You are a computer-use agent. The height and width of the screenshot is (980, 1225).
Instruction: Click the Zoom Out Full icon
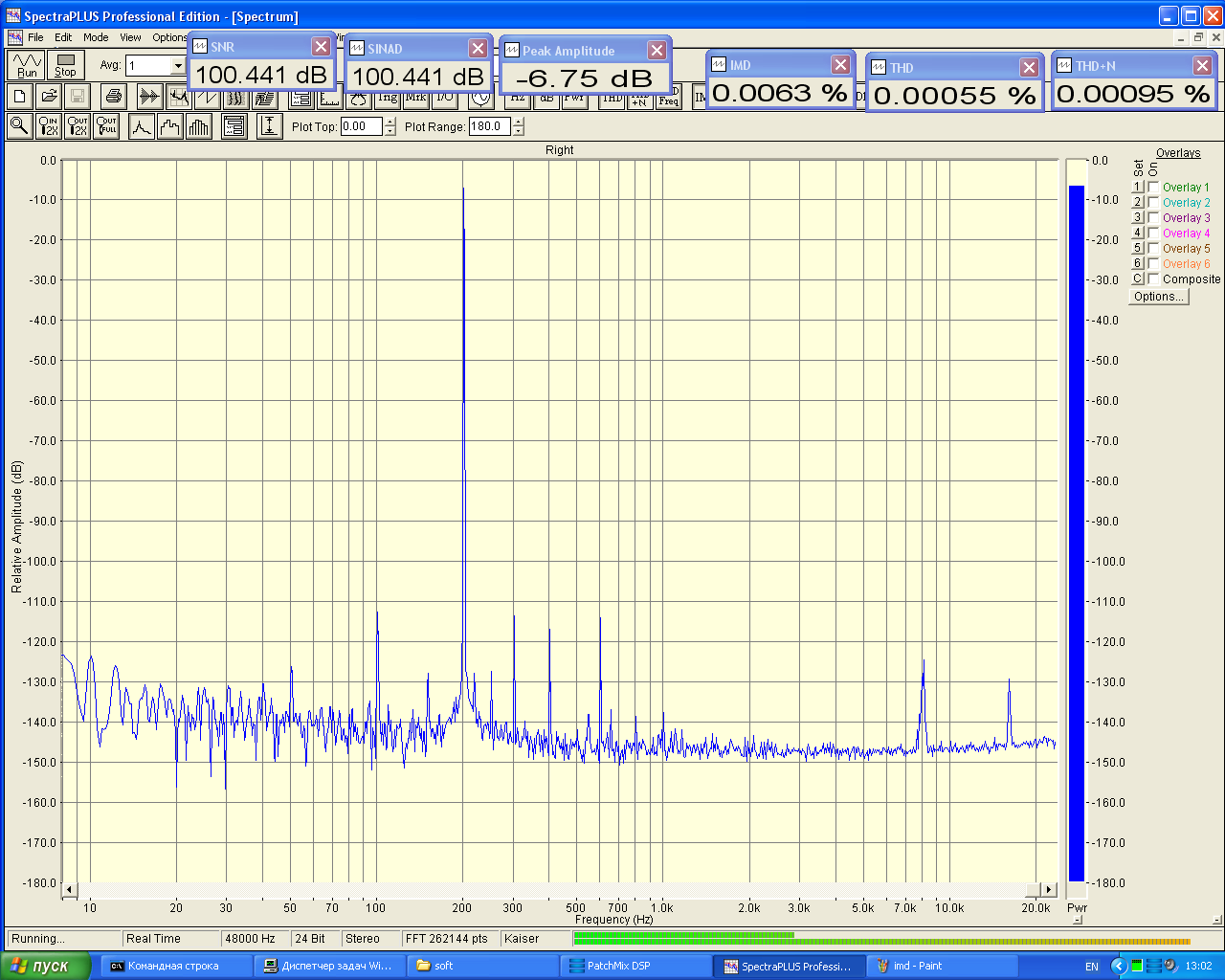[106, 126]
